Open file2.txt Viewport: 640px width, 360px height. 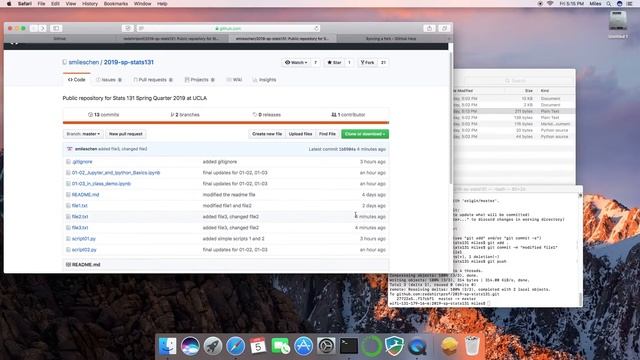[80, 217]
